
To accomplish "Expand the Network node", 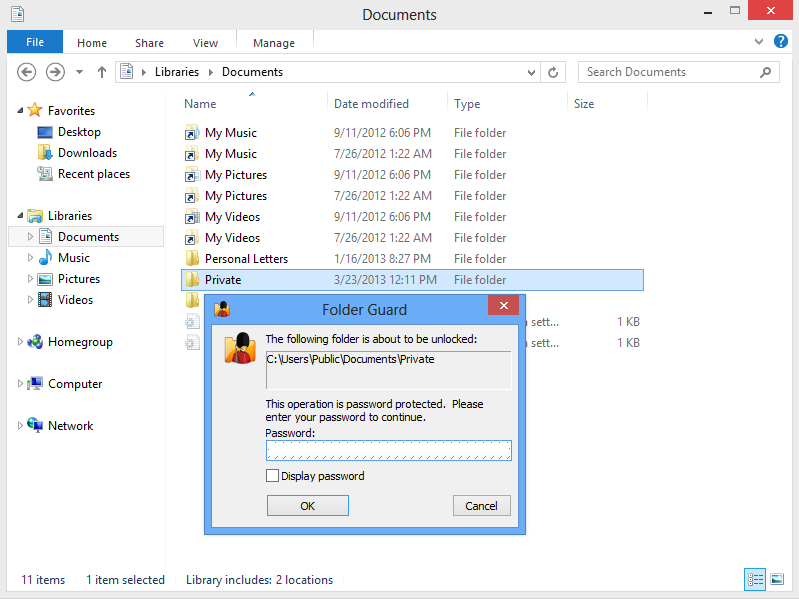I will pos(20,425).
